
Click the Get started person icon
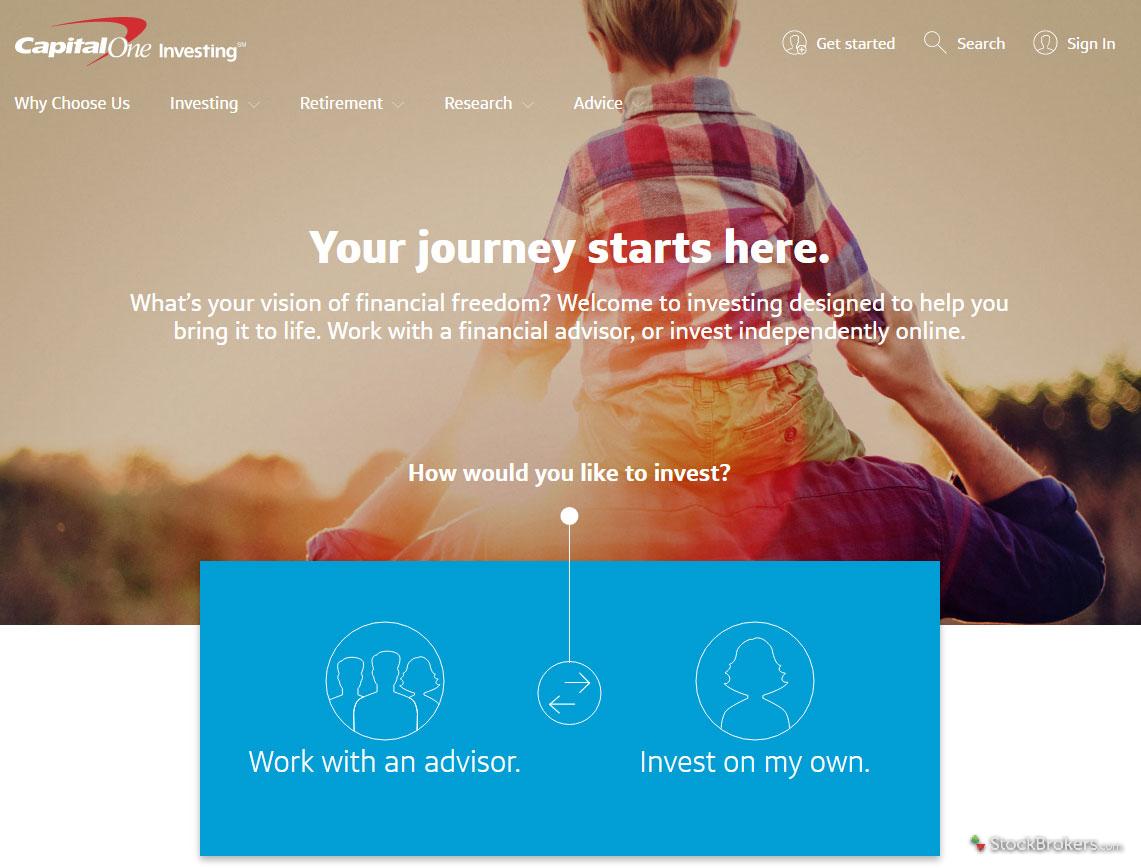[x=794, y=43]
